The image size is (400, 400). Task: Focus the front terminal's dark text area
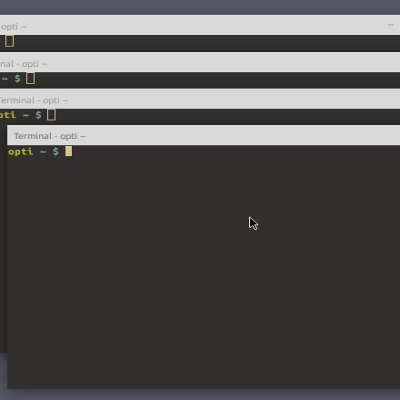[203, 267]
